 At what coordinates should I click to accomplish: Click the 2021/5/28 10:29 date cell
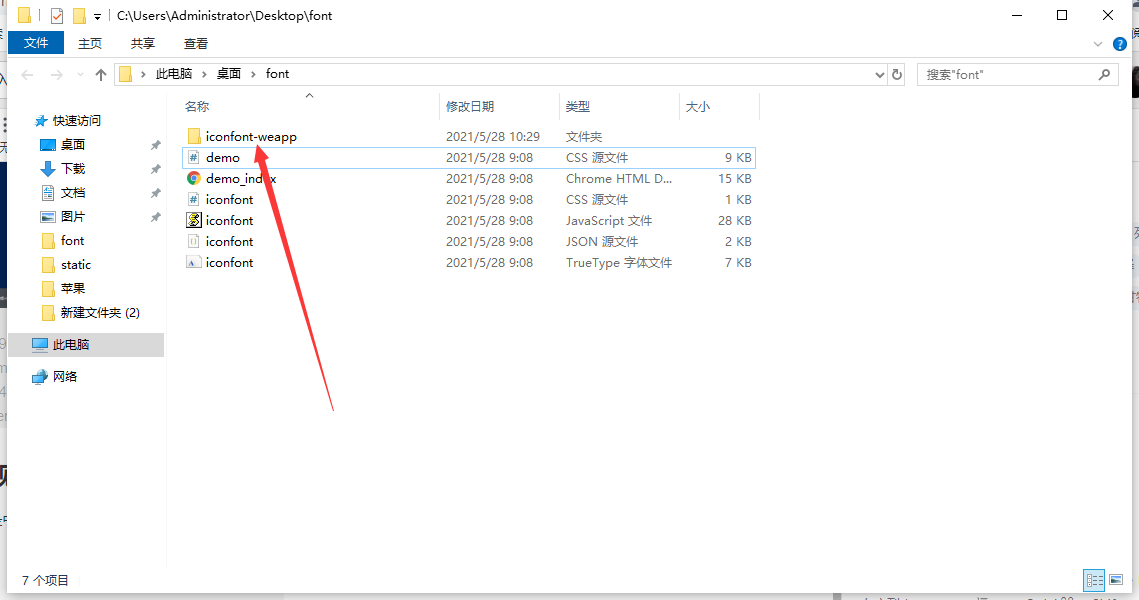click(493, 137)
